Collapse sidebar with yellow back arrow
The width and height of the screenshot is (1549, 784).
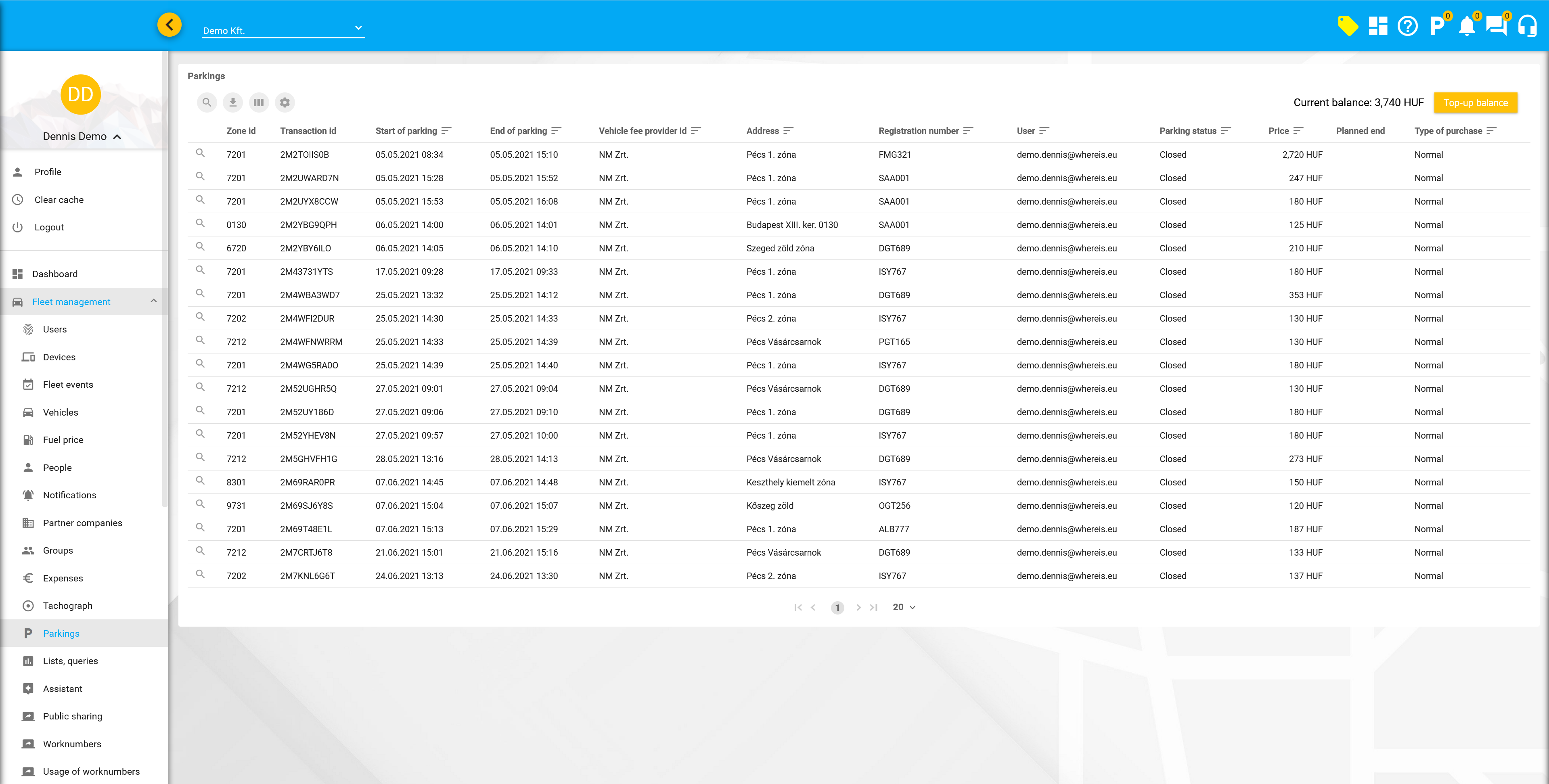(170, 25)
